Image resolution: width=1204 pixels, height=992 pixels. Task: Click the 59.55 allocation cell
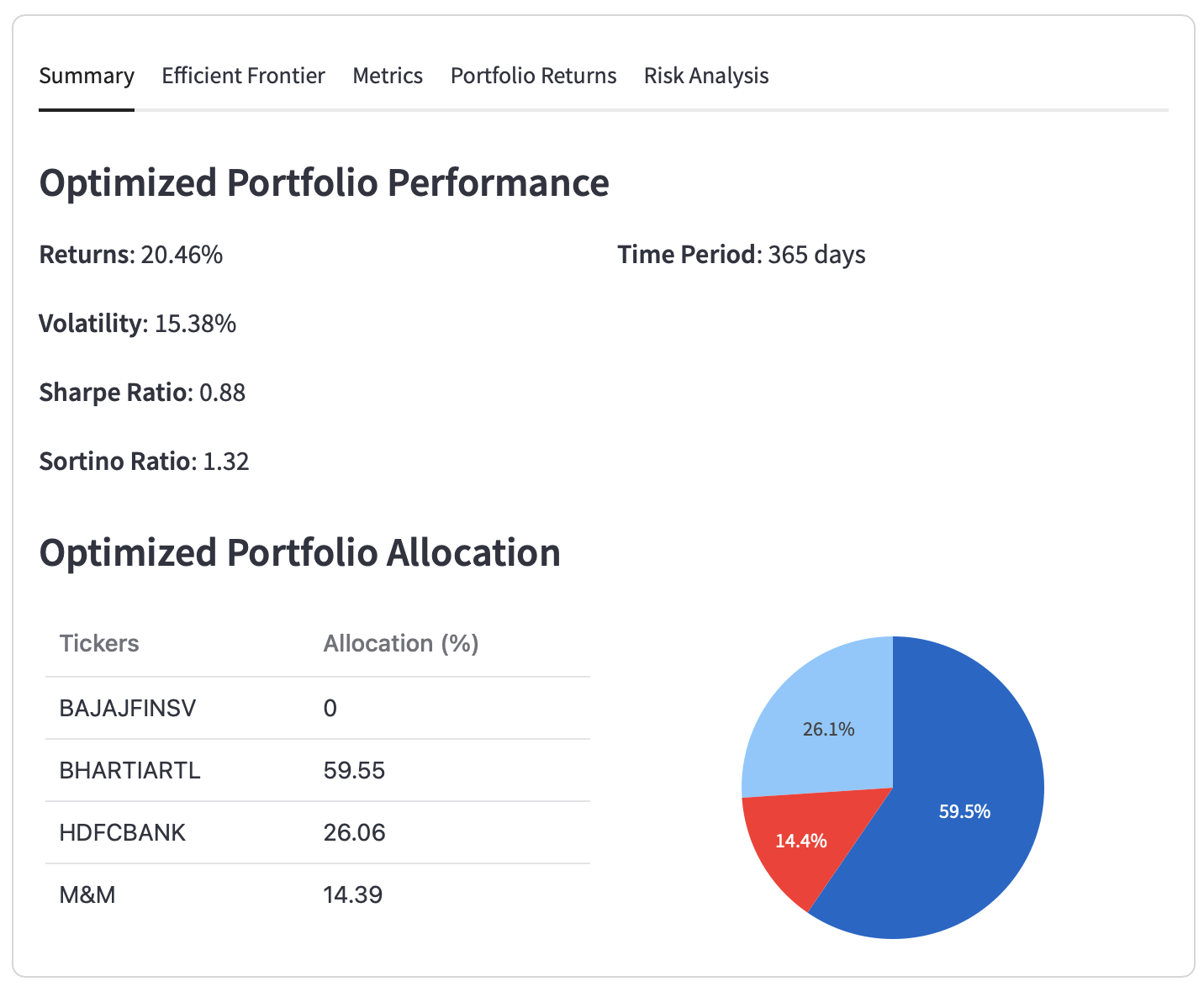tap(354, 771)
